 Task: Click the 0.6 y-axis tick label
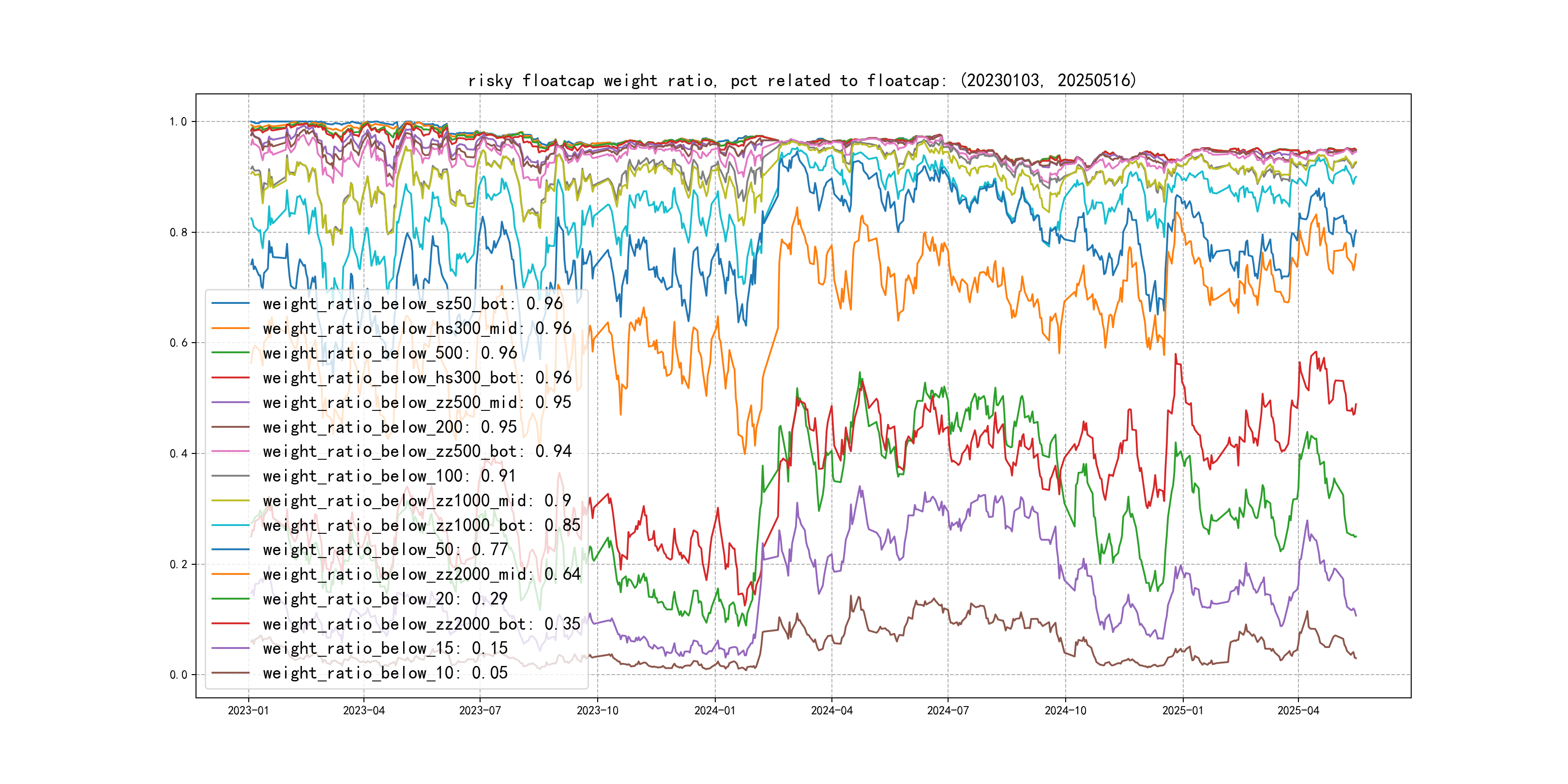179,343
